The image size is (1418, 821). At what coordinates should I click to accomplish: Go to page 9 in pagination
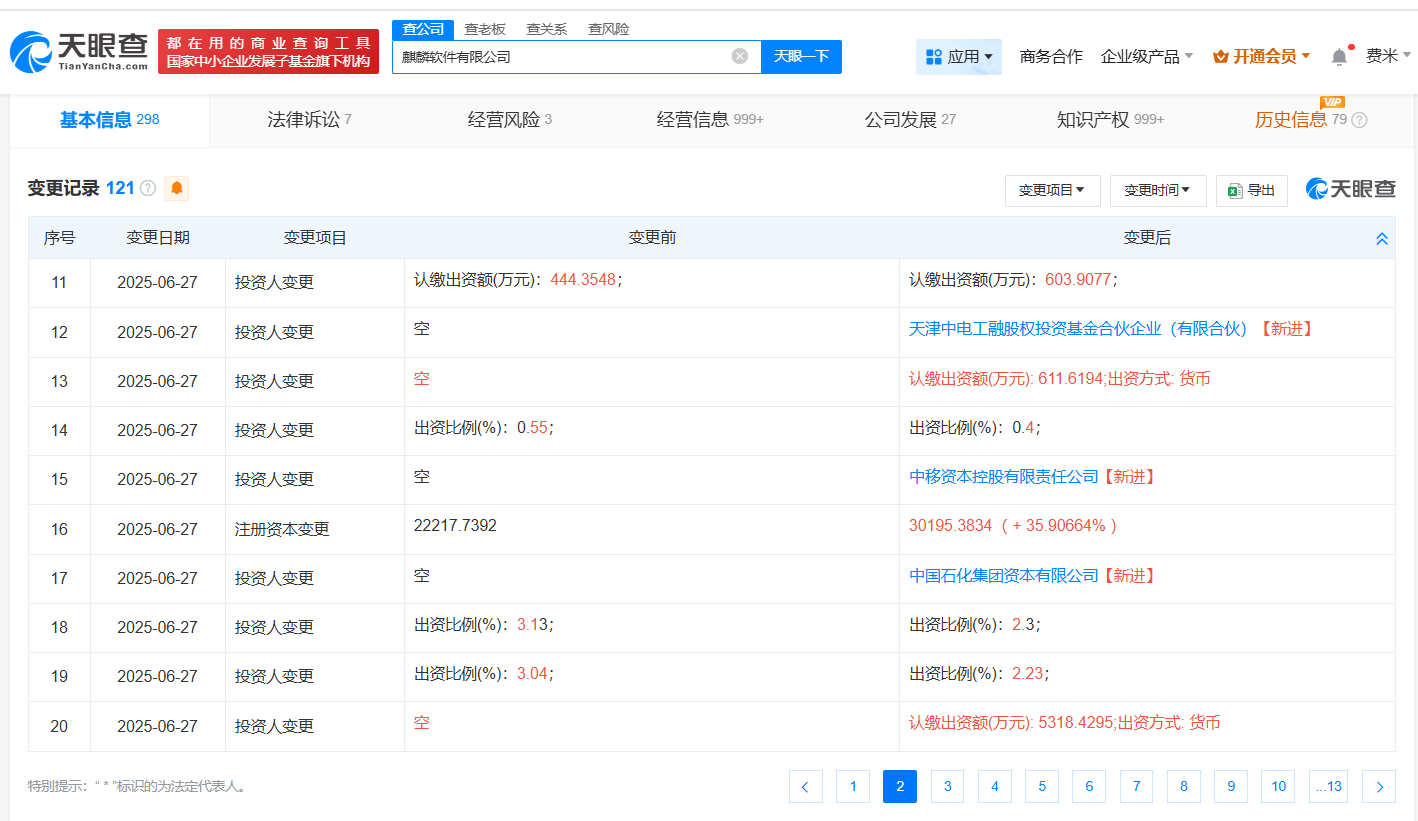click(x=1231, y=787)
